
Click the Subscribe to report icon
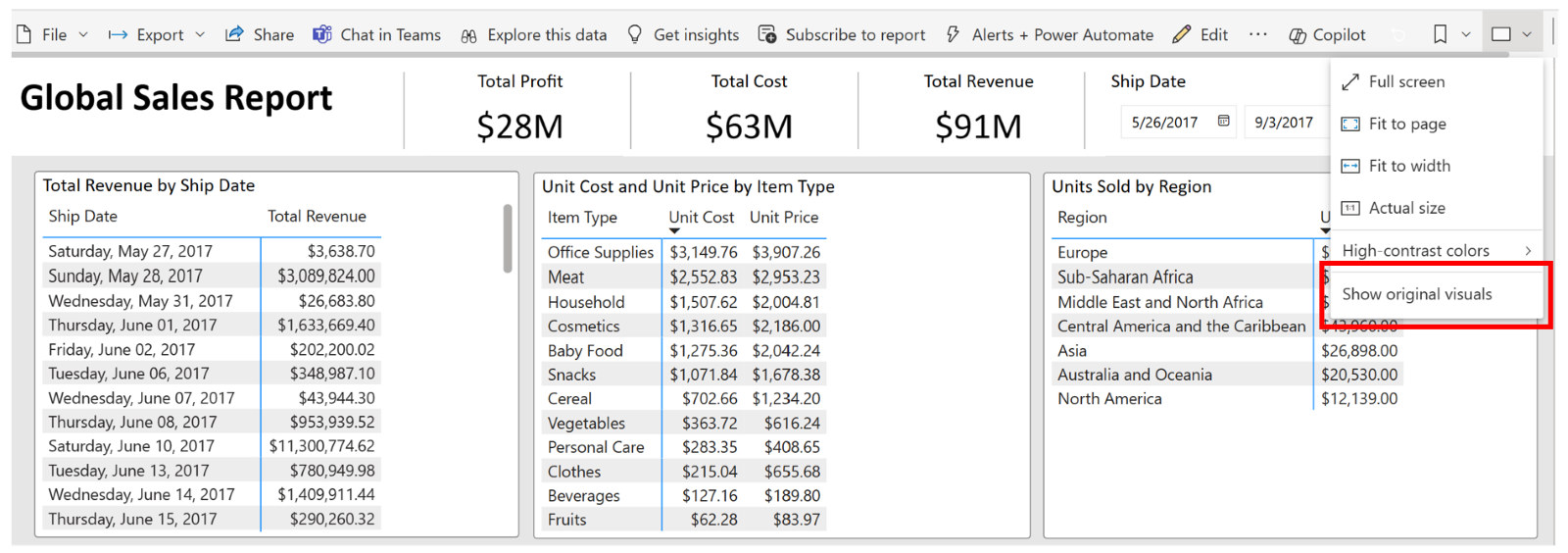point(767,34)
